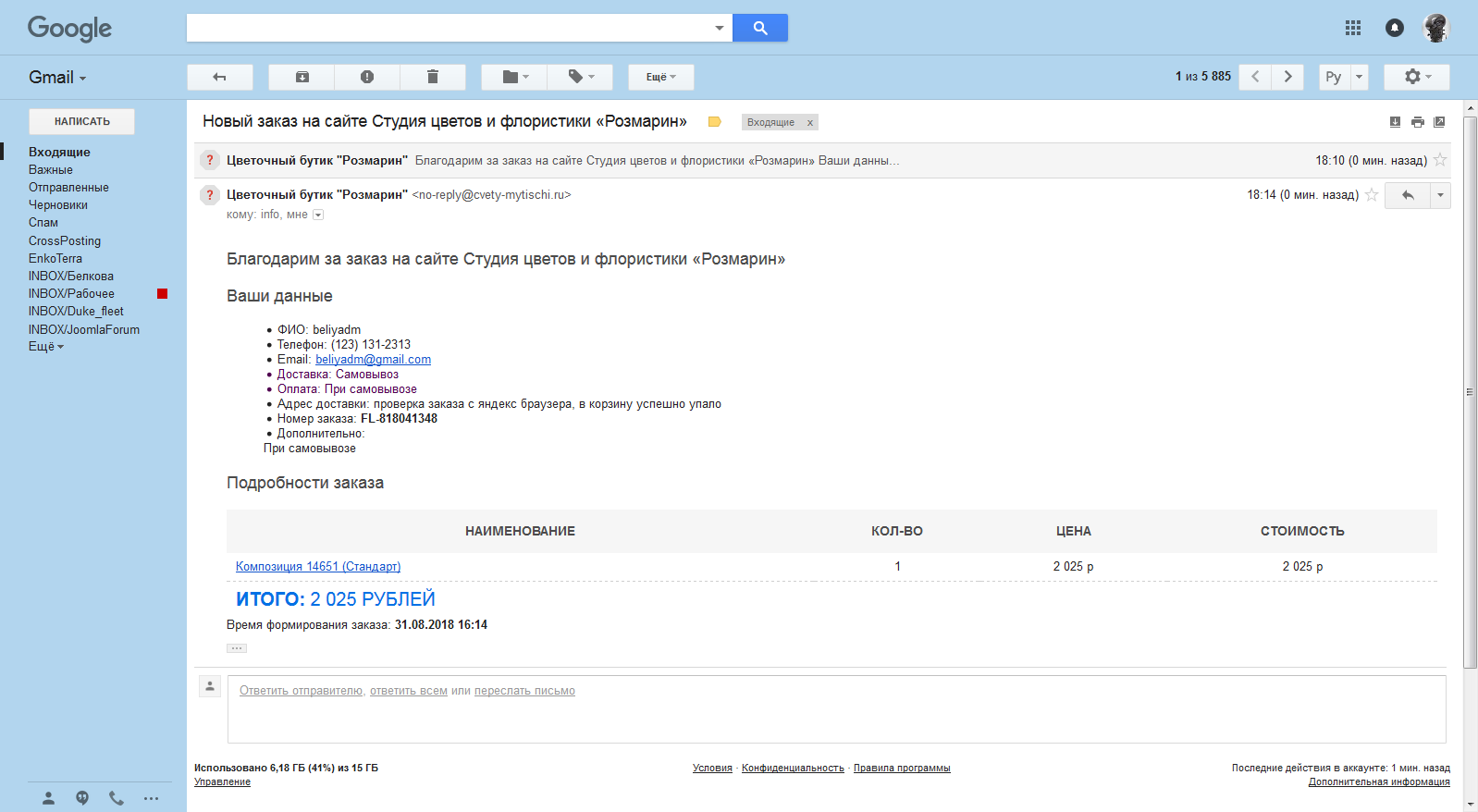Viewport: 1478px width, 812px height.
Task: Open more options next to reply
Action: coord(1440,195)
